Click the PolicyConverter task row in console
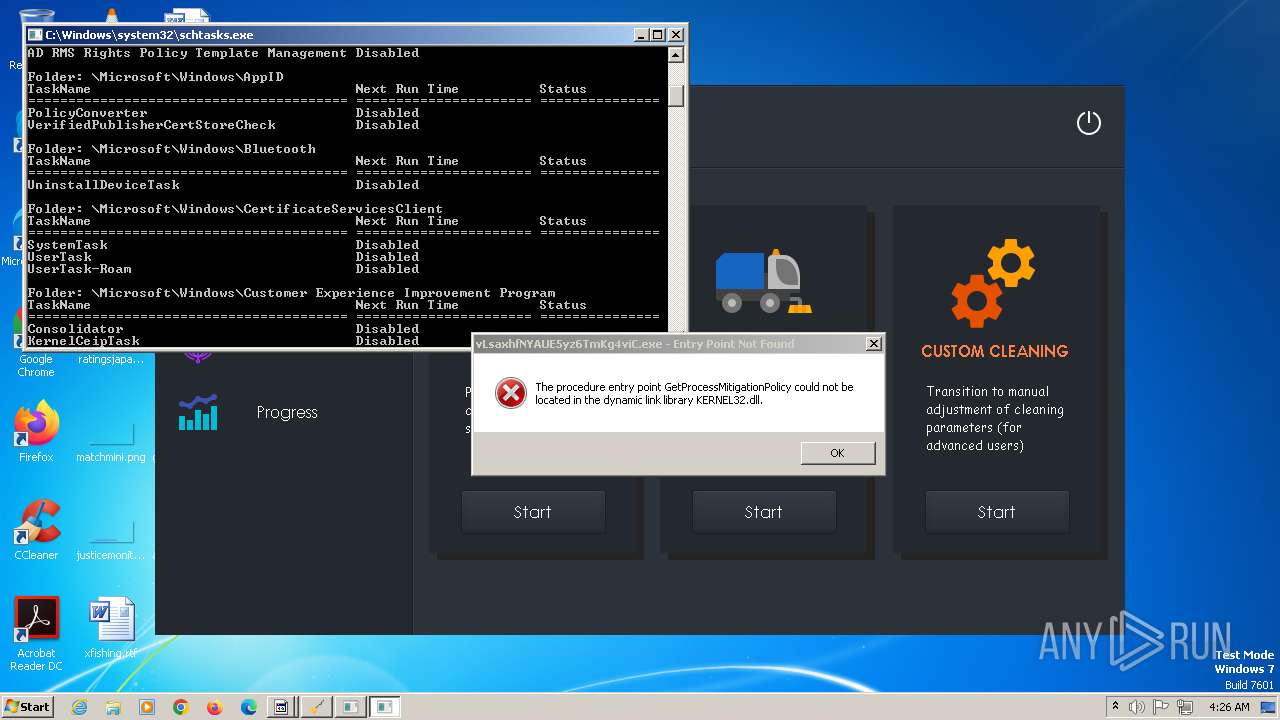This screenshot has width=1280, height=720. (223, 113)
